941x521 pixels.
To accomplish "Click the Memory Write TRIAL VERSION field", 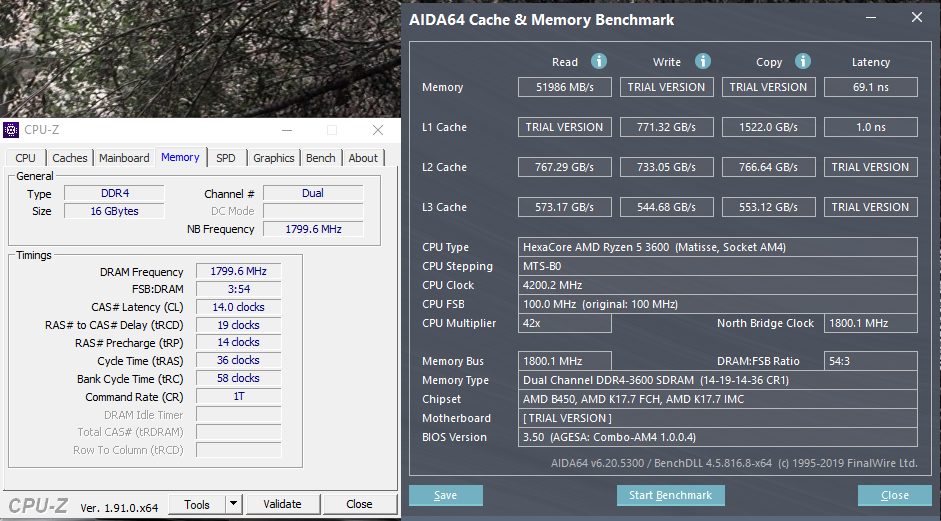I will [667, 87].
